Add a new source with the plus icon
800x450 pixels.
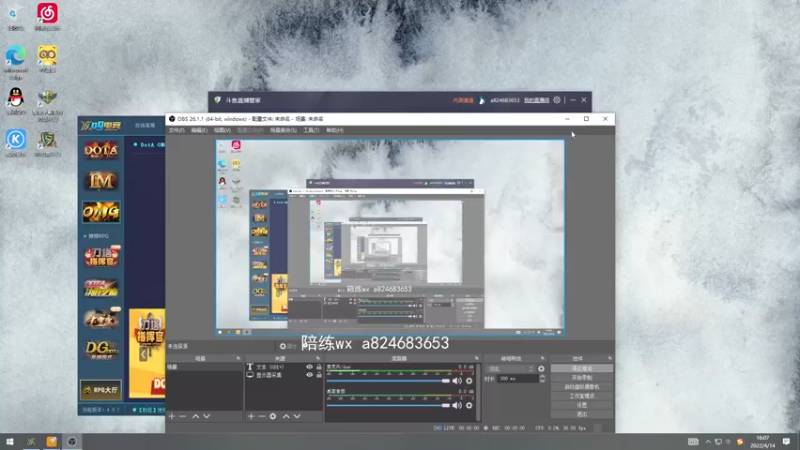pyautogui.click(x=251, y=416)
